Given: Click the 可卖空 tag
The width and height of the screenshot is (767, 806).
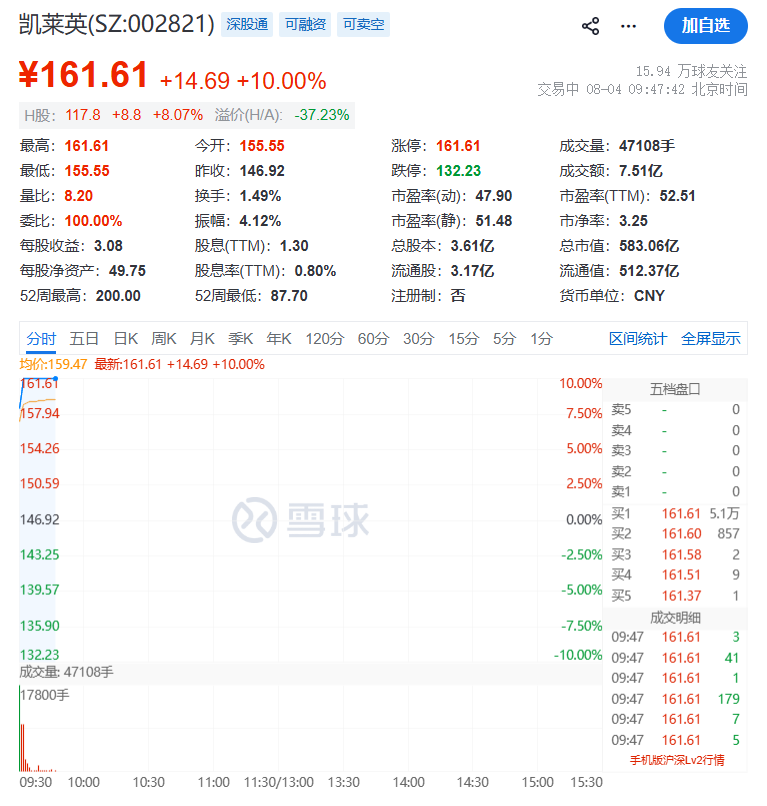Looking at the screenshot, I should click(x=363, y=25).
